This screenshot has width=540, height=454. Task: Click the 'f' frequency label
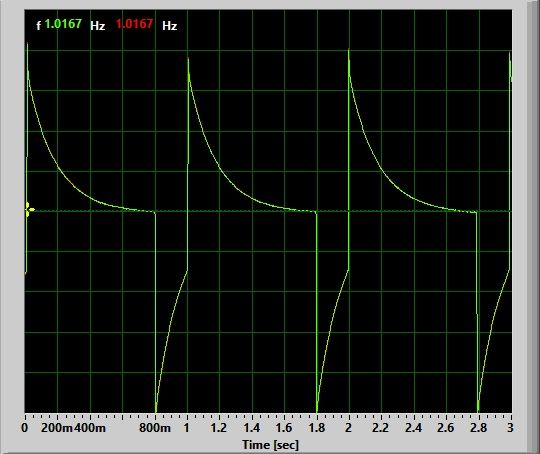click(x=39, y=25)
